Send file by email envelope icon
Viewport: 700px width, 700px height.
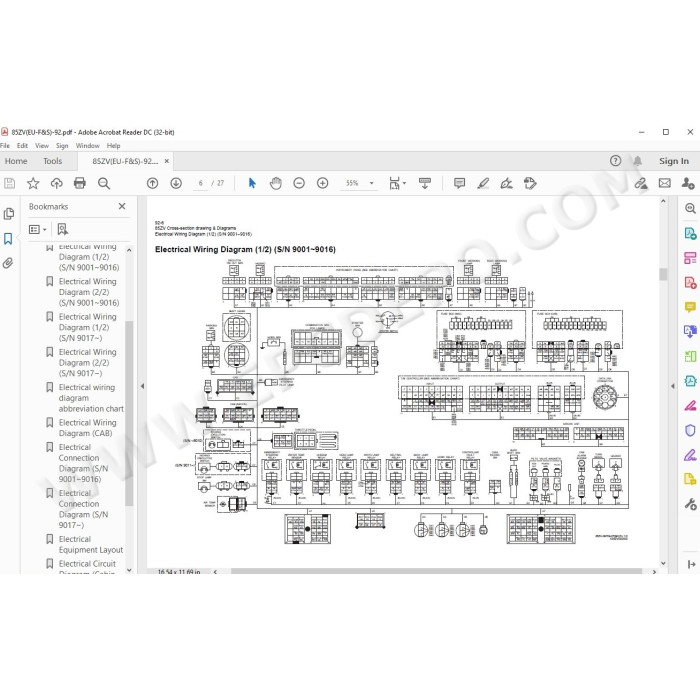(665, 183)
